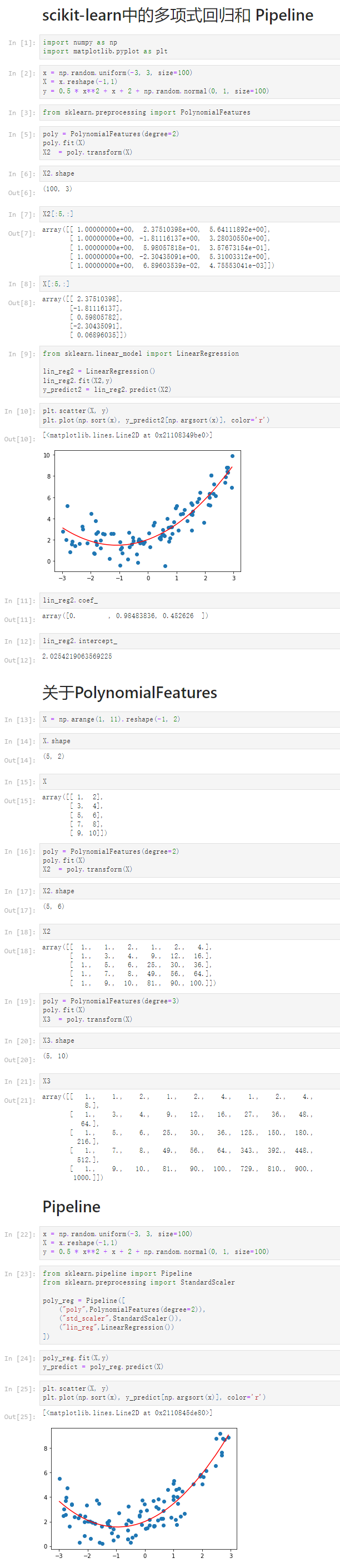Focus the lin_reg2.coef_ code cell
The image size is (340, 1568).
click(188, 600)
